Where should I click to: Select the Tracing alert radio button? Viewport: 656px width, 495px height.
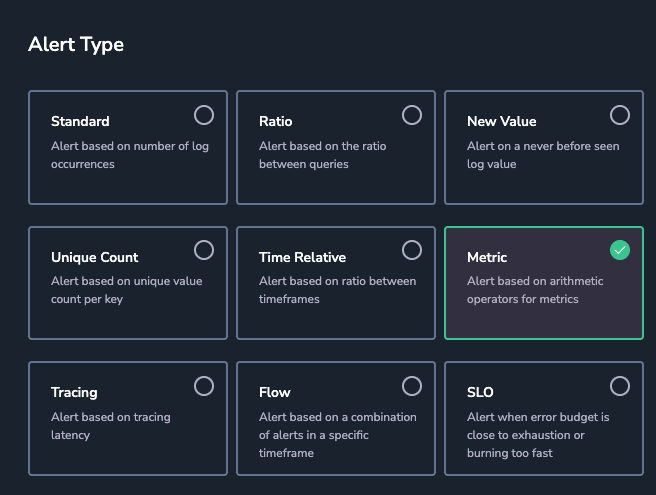[204, 386]
